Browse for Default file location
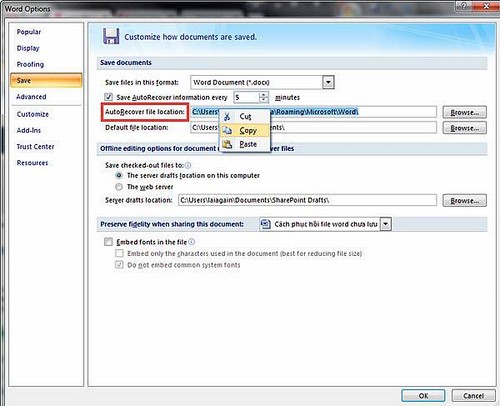 (464, 128)
